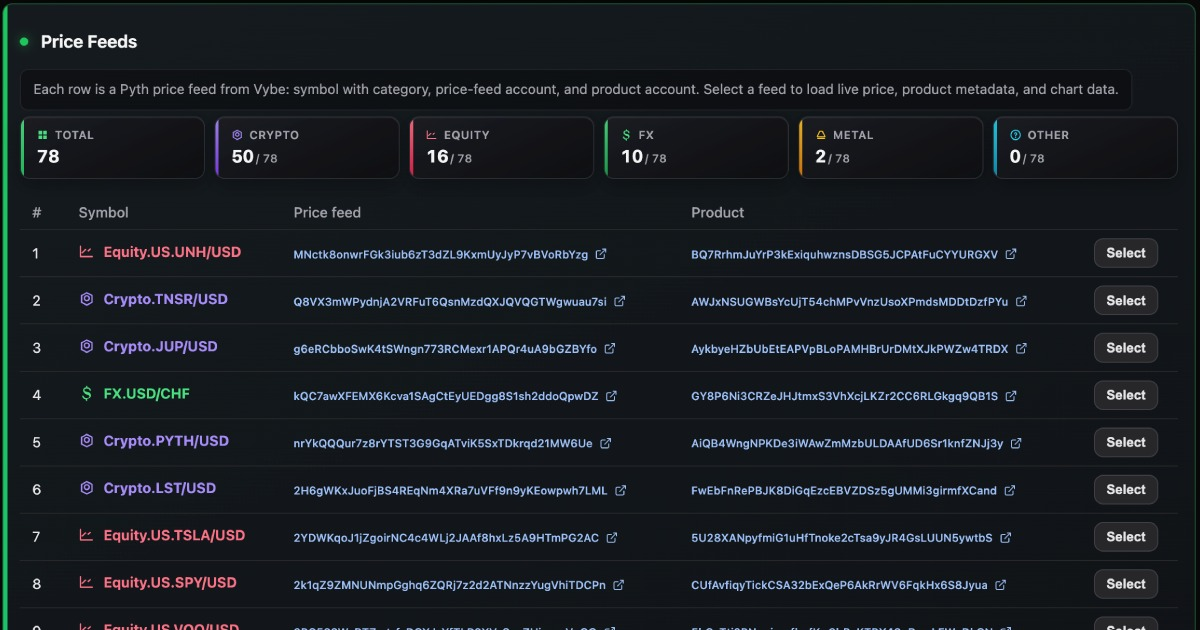Open external link for LST/USD product account
The image size is (1200, 630).
(x=1010, y=490)
